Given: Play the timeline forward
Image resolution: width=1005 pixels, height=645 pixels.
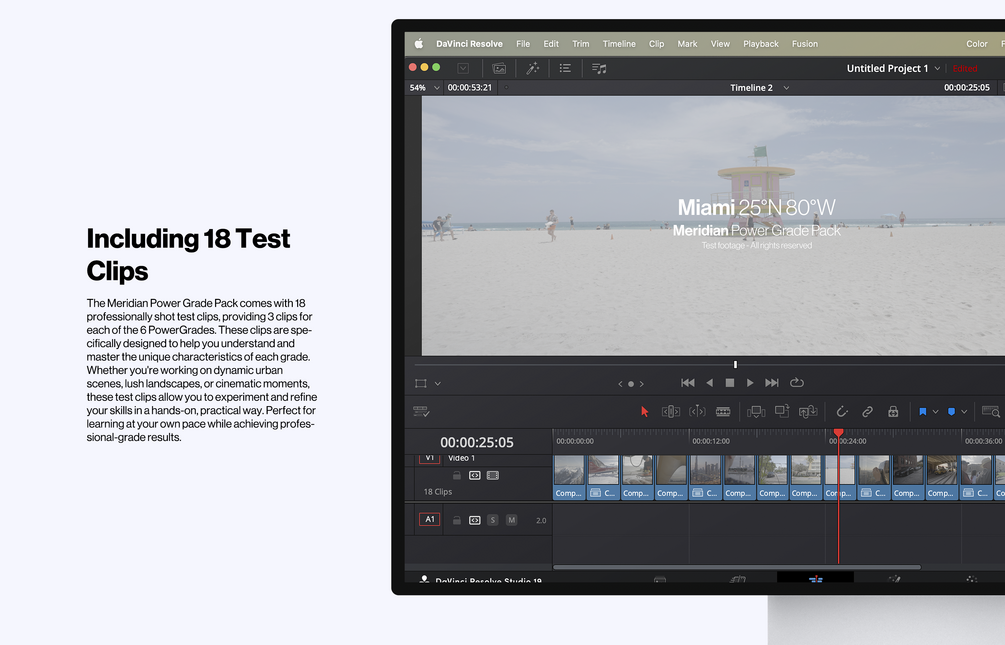Looking at the screenshot, I should pyautogui.click(x=750, y=383).
